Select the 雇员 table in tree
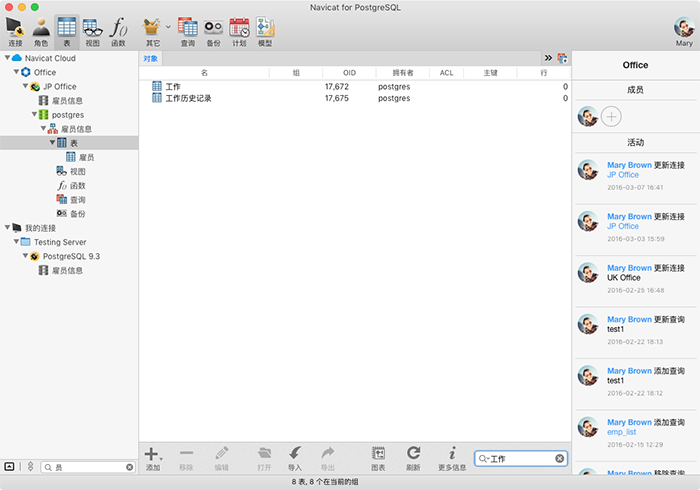The image size is (700, 490). [x=80, y=157]
